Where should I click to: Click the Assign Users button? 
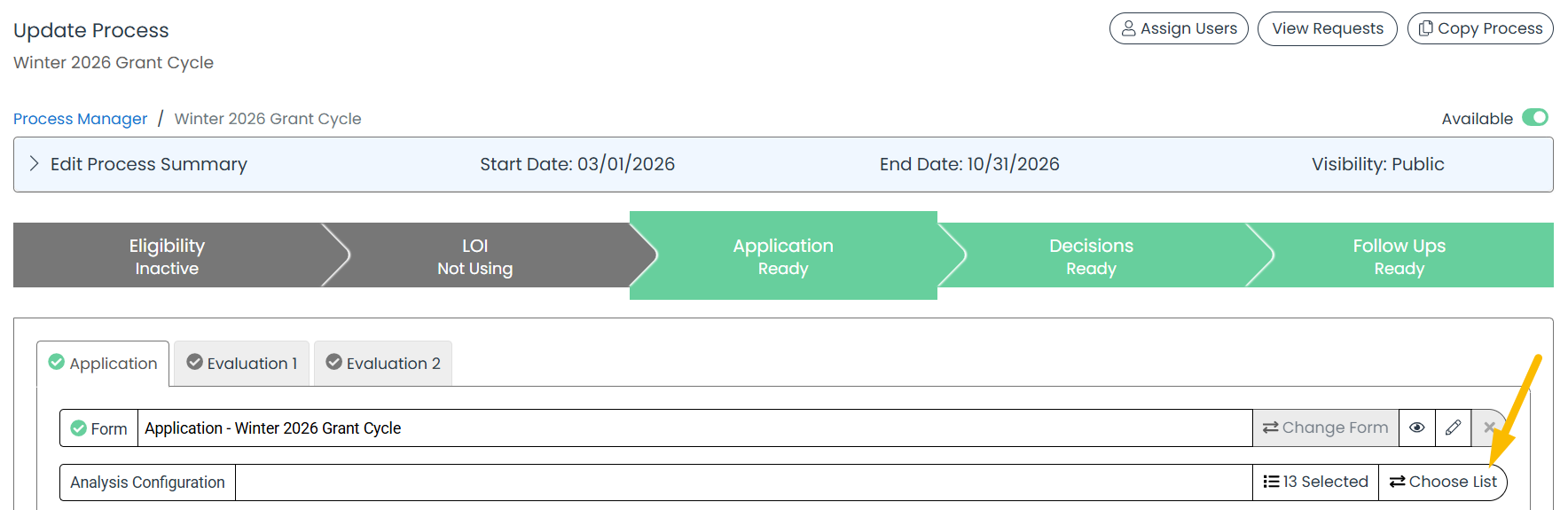pyautogui.click(x=1179, y=28)
